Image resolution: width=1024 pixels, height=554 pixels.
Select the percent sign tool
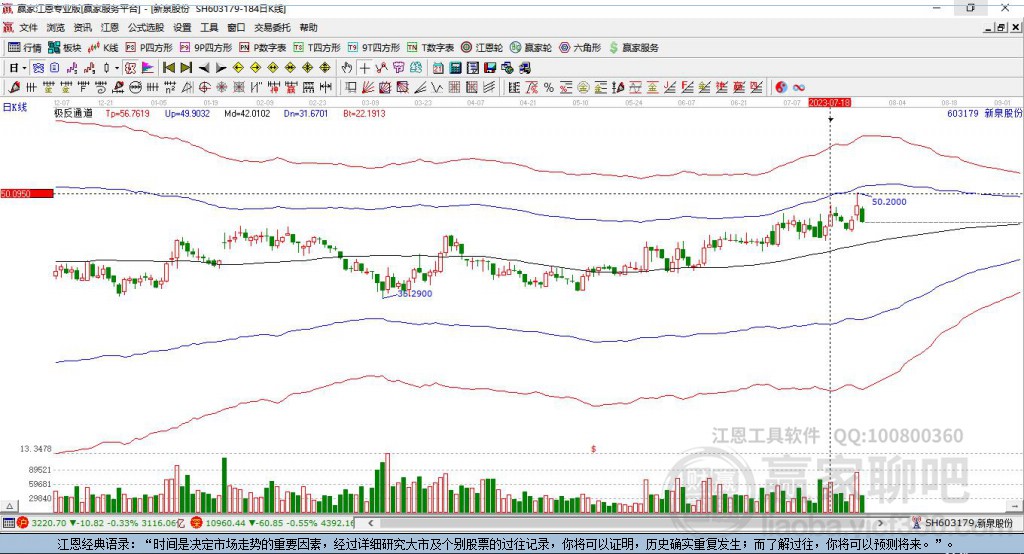(549, 87)
